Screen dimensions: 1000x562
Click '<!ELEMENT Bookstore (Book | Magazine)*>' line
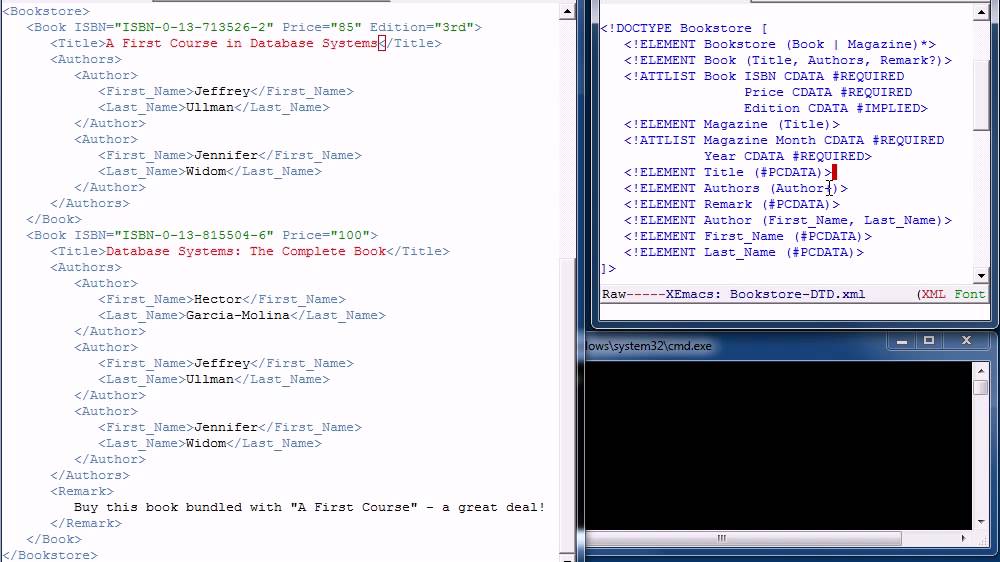point(780,44)
